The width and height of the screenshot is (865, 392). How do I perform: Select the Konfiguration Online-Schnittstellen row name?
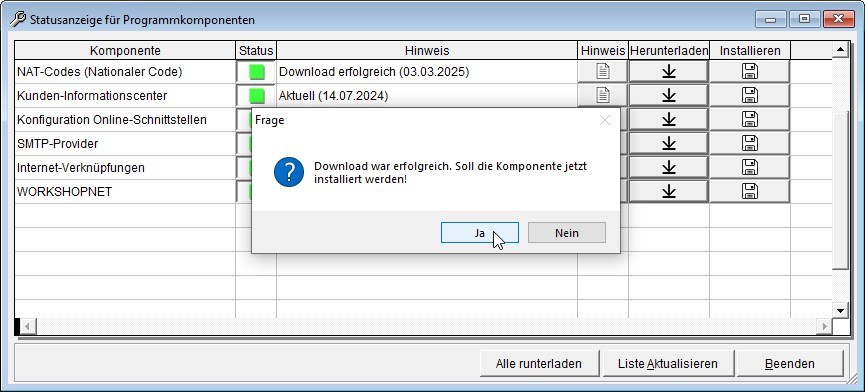(112, 120)
